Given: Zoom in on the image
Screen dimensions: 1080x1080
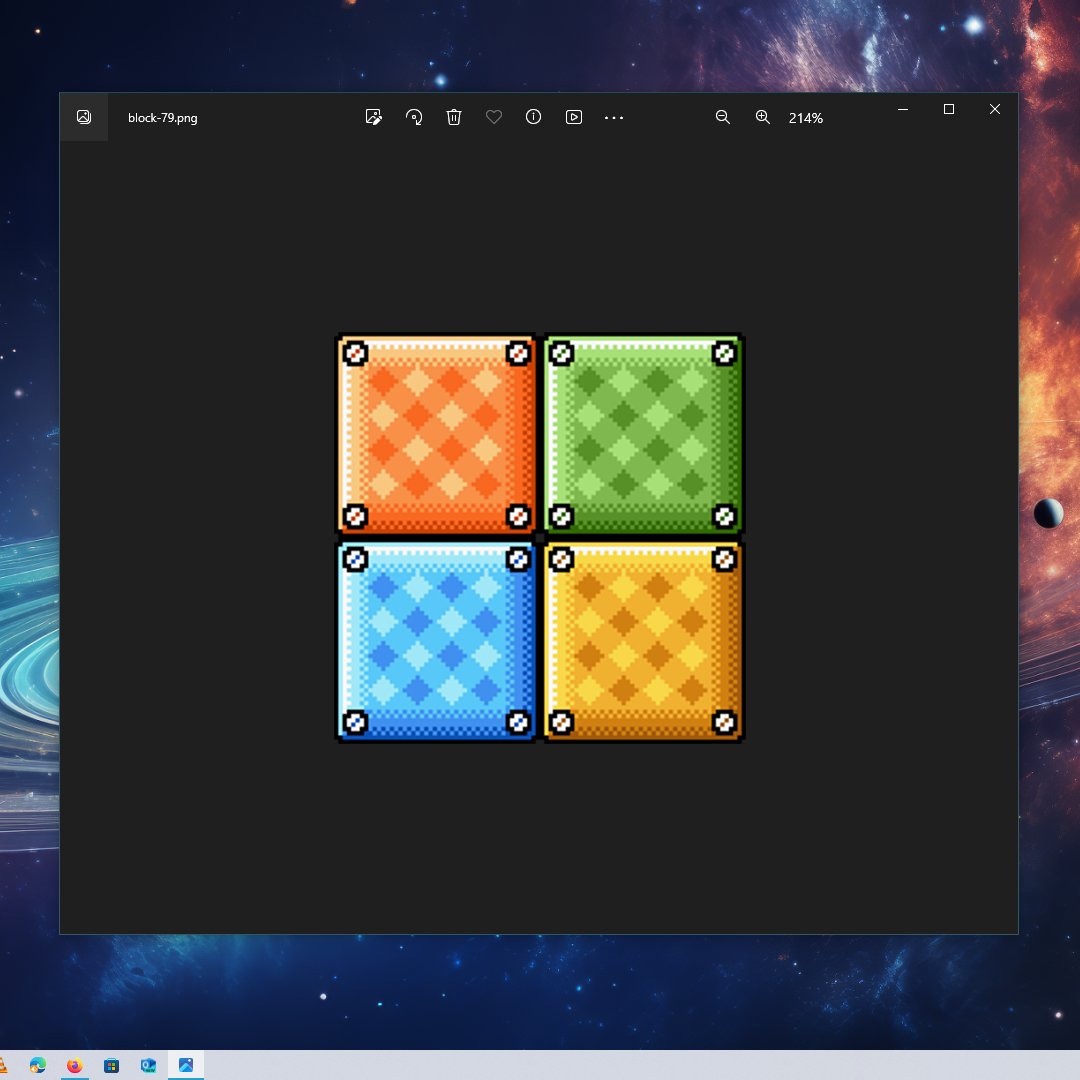Looking at the screenshot, I should click(762, 117).
